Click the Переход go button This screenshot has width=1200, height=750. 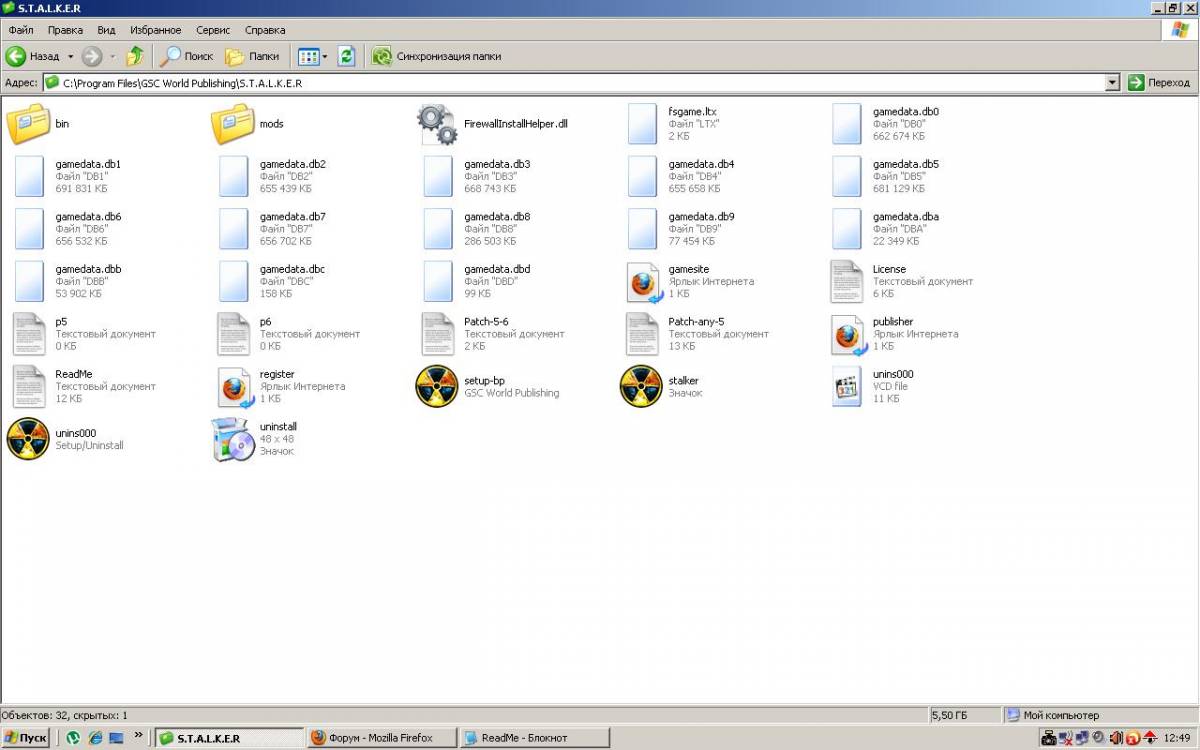click(1160, 83)
